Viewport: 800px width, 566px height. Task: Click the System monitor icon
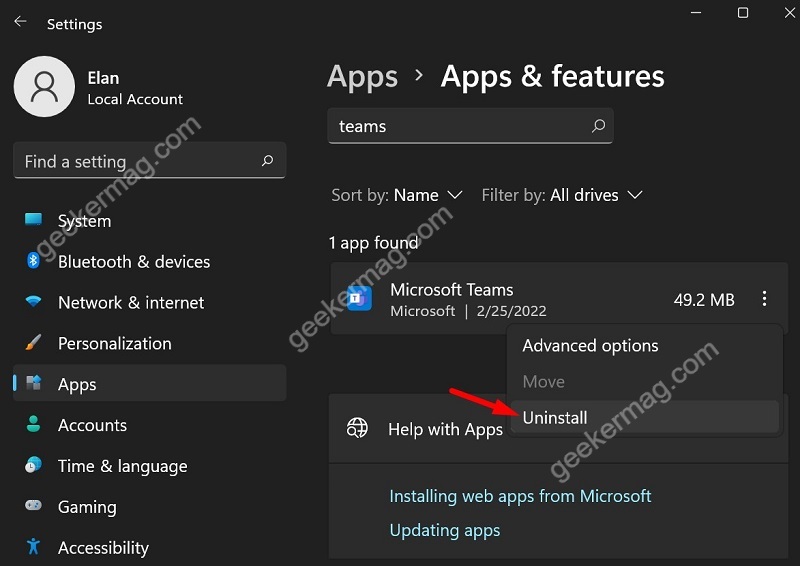point(34,220)
